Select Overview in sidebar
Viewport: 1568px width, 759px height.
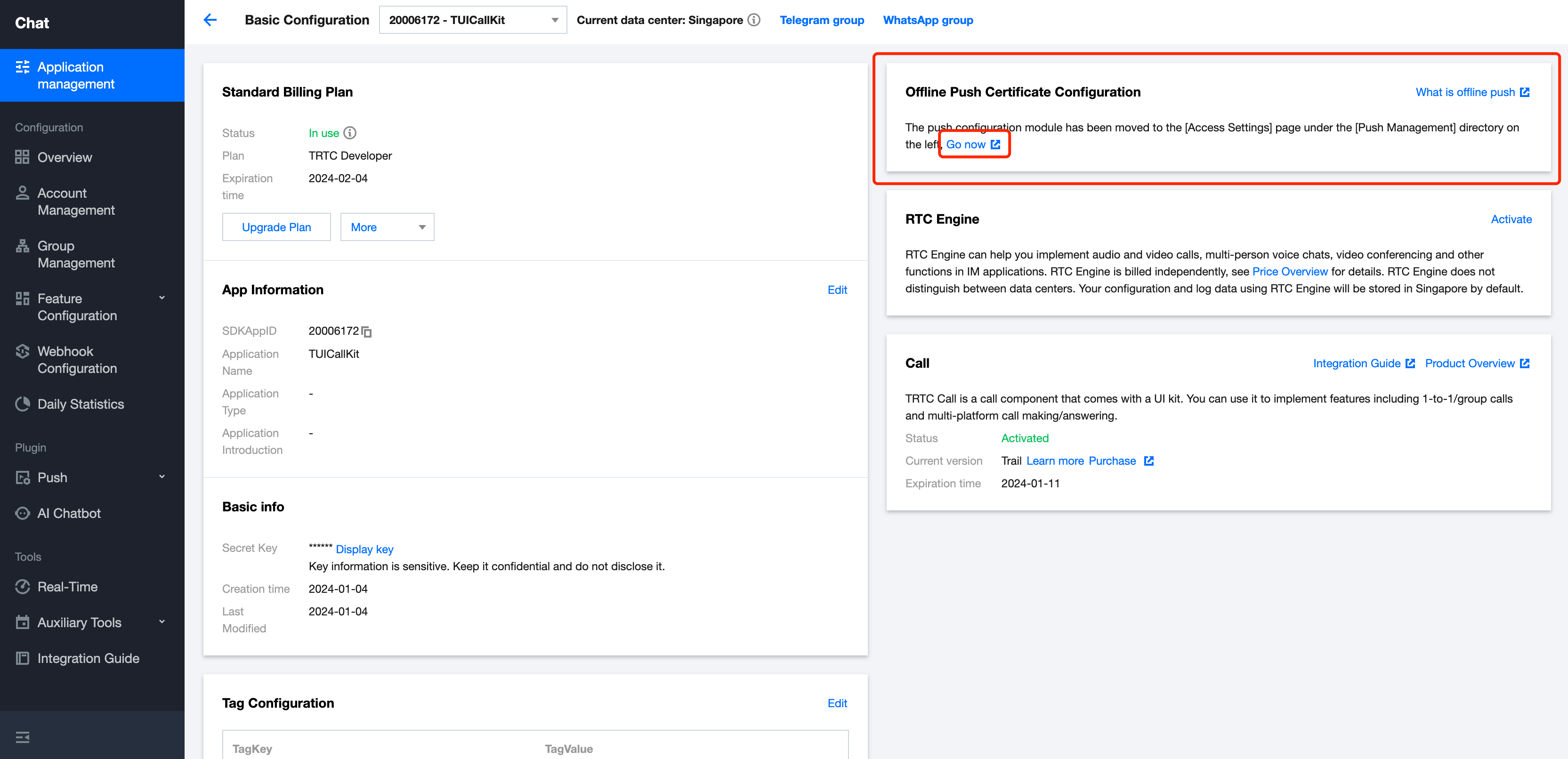(x=65, y=157)
